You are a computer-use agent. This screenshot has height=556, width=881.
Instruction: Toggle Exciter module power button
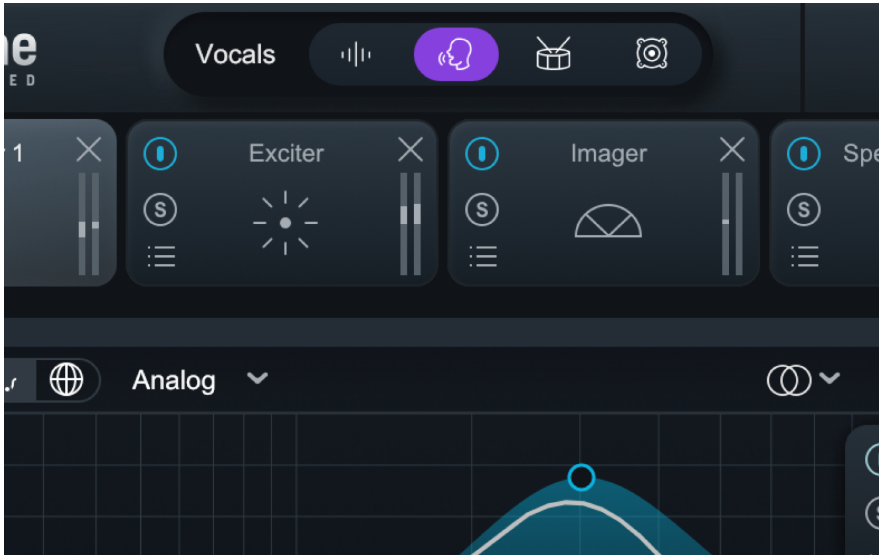click(160, 153)
